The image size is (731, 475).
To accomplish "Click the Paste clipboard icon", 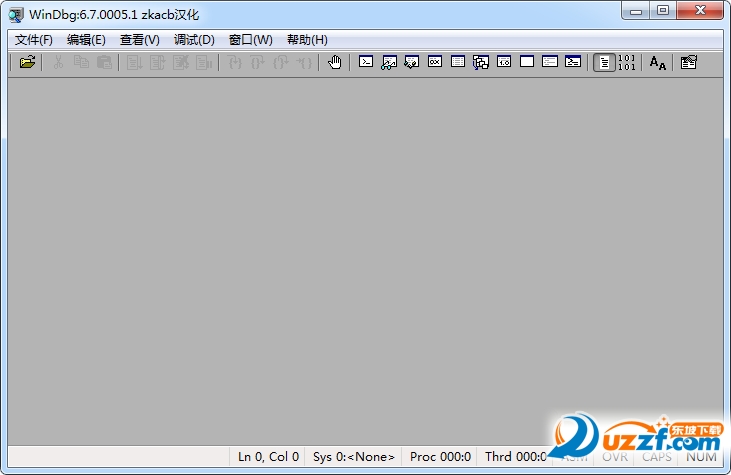I will (104, 62).
